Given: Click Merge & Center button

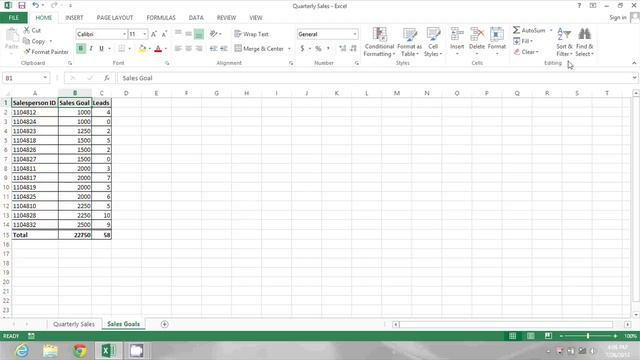Looking at the screenshot, I should point(259,49).
